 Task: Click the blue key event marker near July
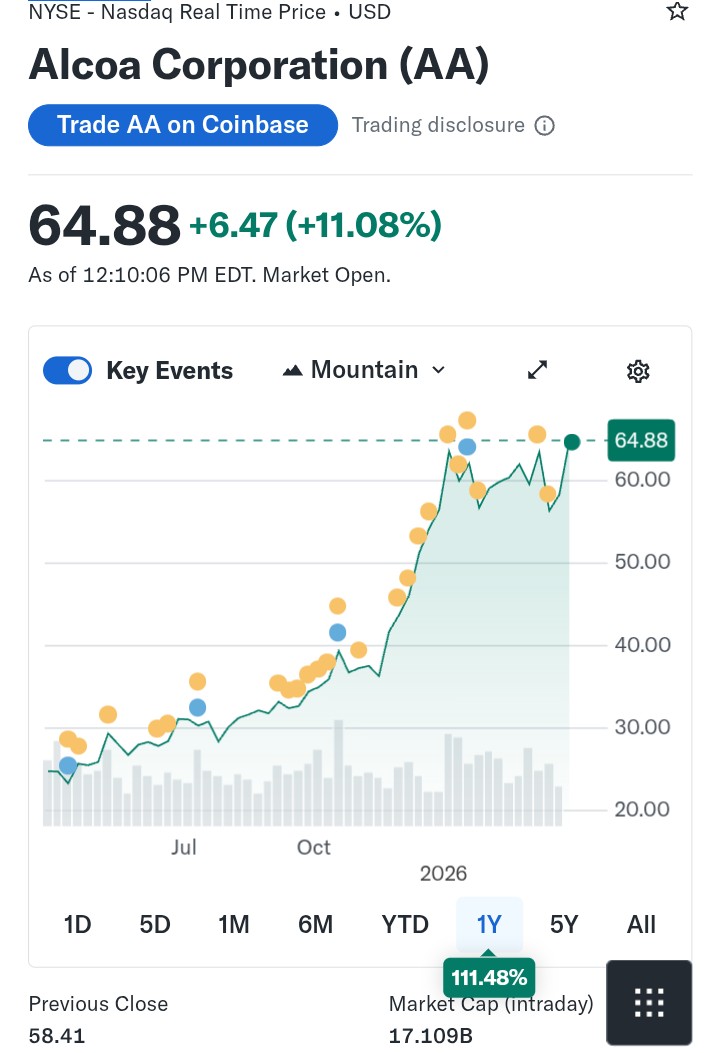click(x=197, y=707)
